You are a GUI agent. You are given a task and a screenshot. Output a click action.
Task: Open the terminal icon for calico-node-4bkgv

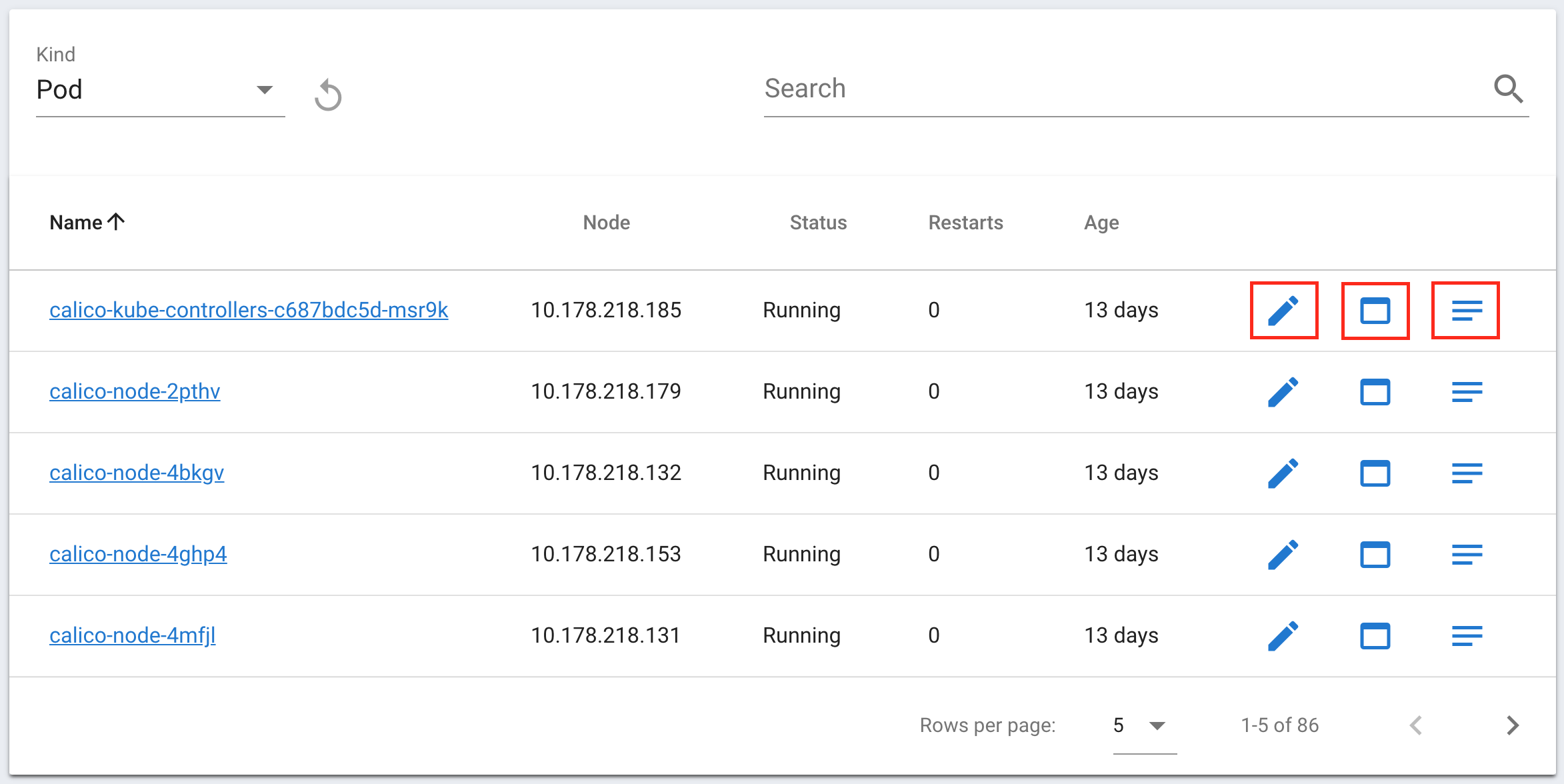tap(1375, 473)
